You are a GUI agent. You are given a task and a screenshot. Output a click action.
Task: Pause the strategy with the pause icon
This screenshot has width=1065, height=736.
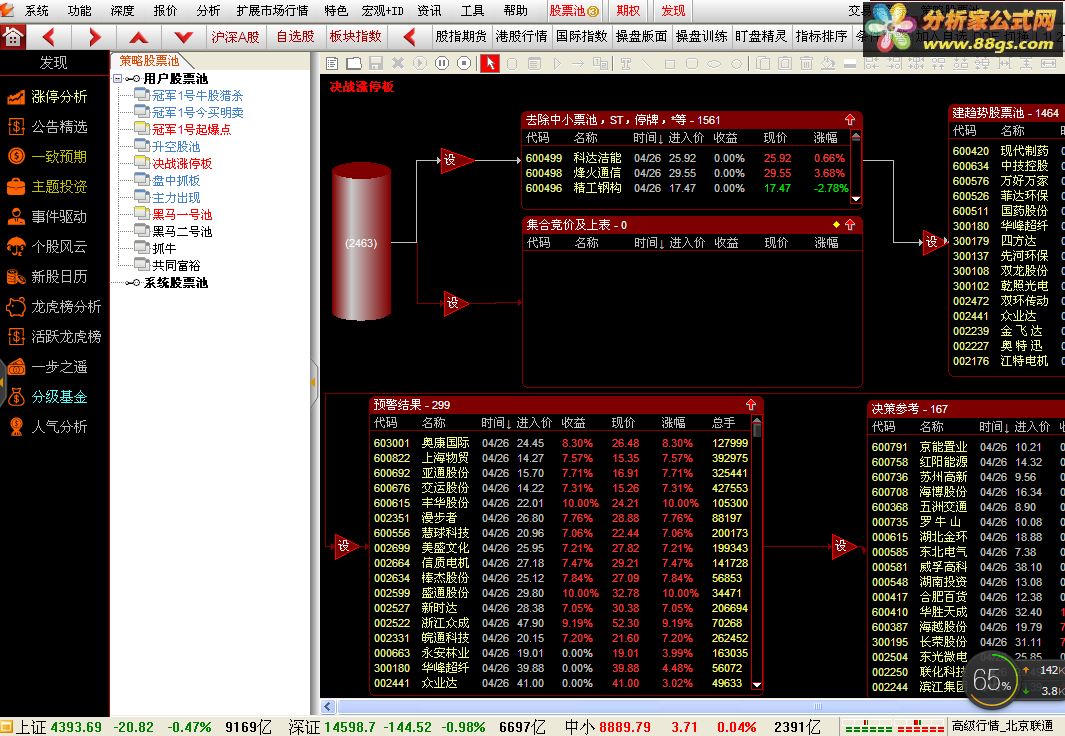[442, 63]
